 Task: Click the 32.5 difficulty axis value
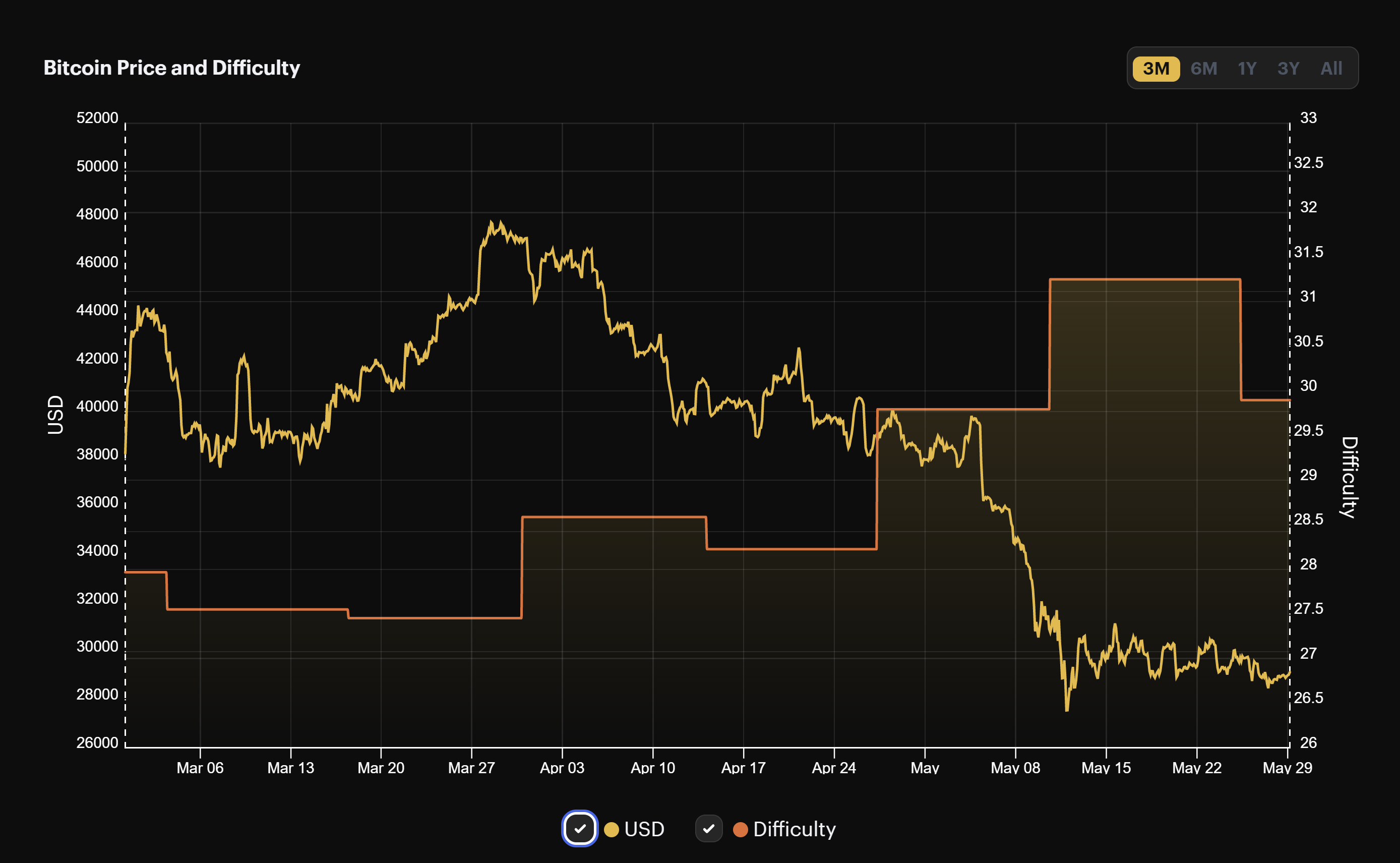point(1308,163)
